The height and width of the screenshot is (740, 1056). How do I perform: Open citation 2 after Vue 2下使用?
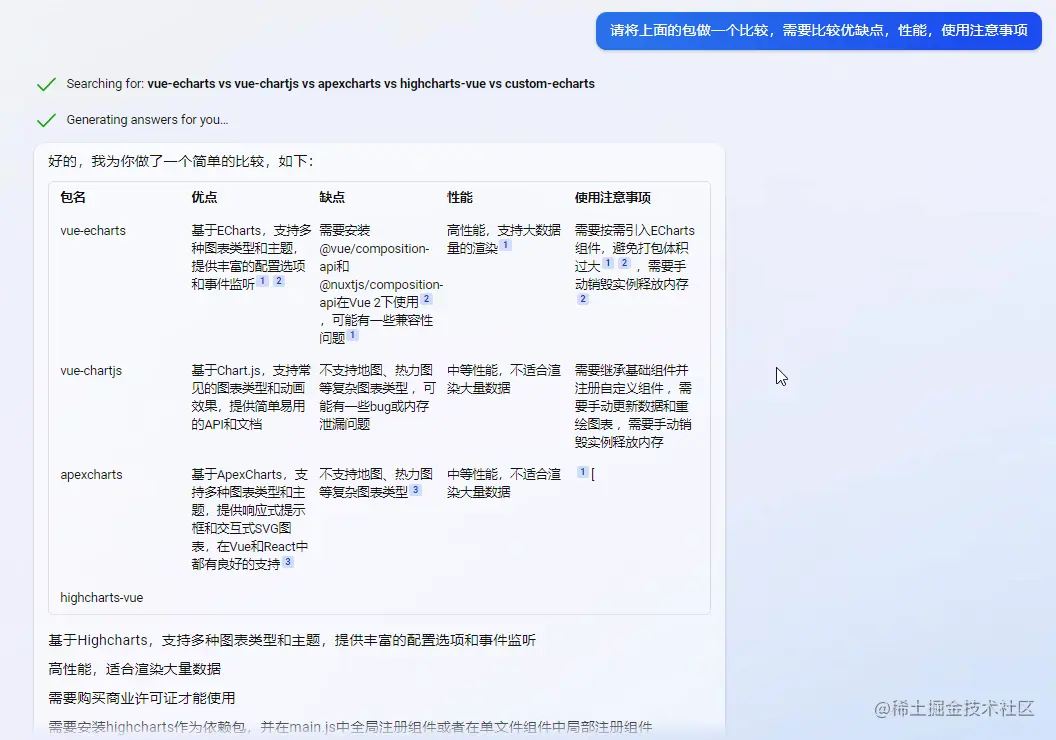click(426, 299)
